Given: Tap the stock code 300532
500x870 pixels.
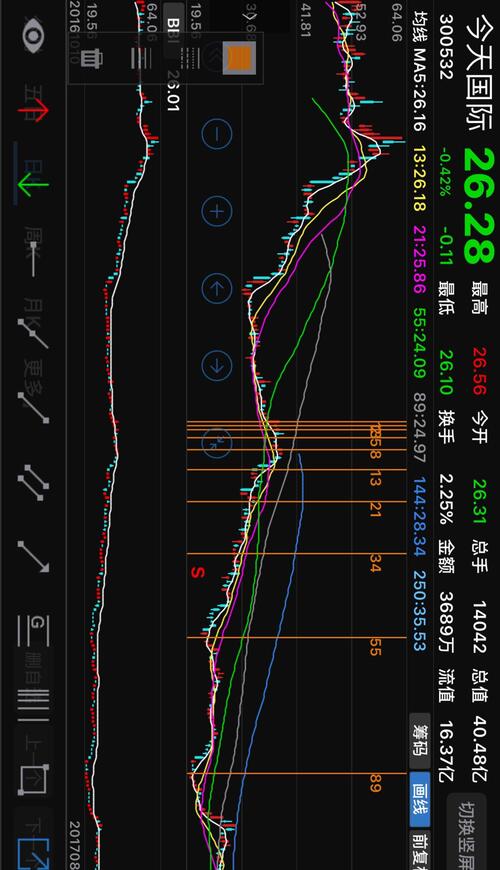Looking at the screenshot, I should (447, 47).
